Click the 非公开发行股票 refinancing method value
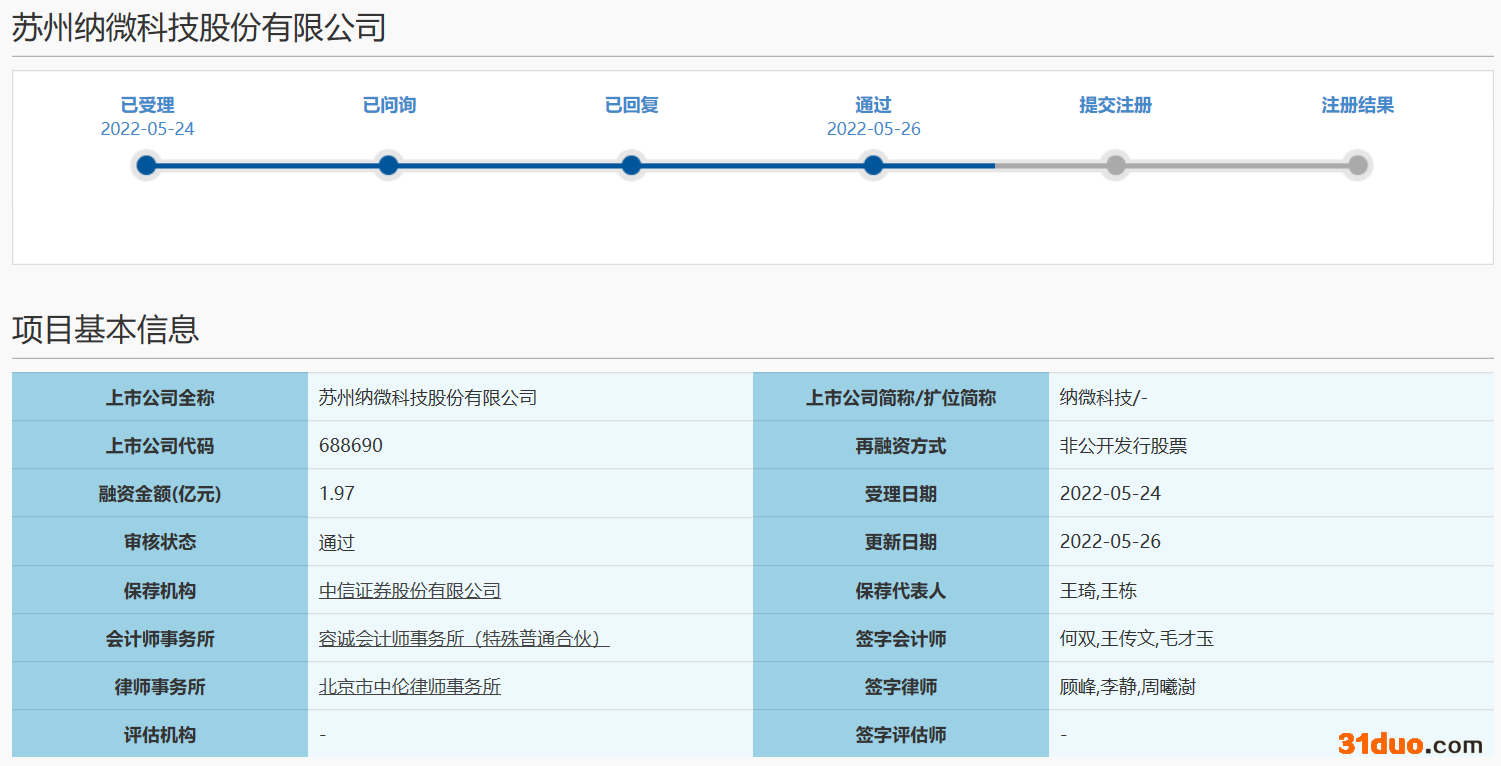 point(1123,446)
